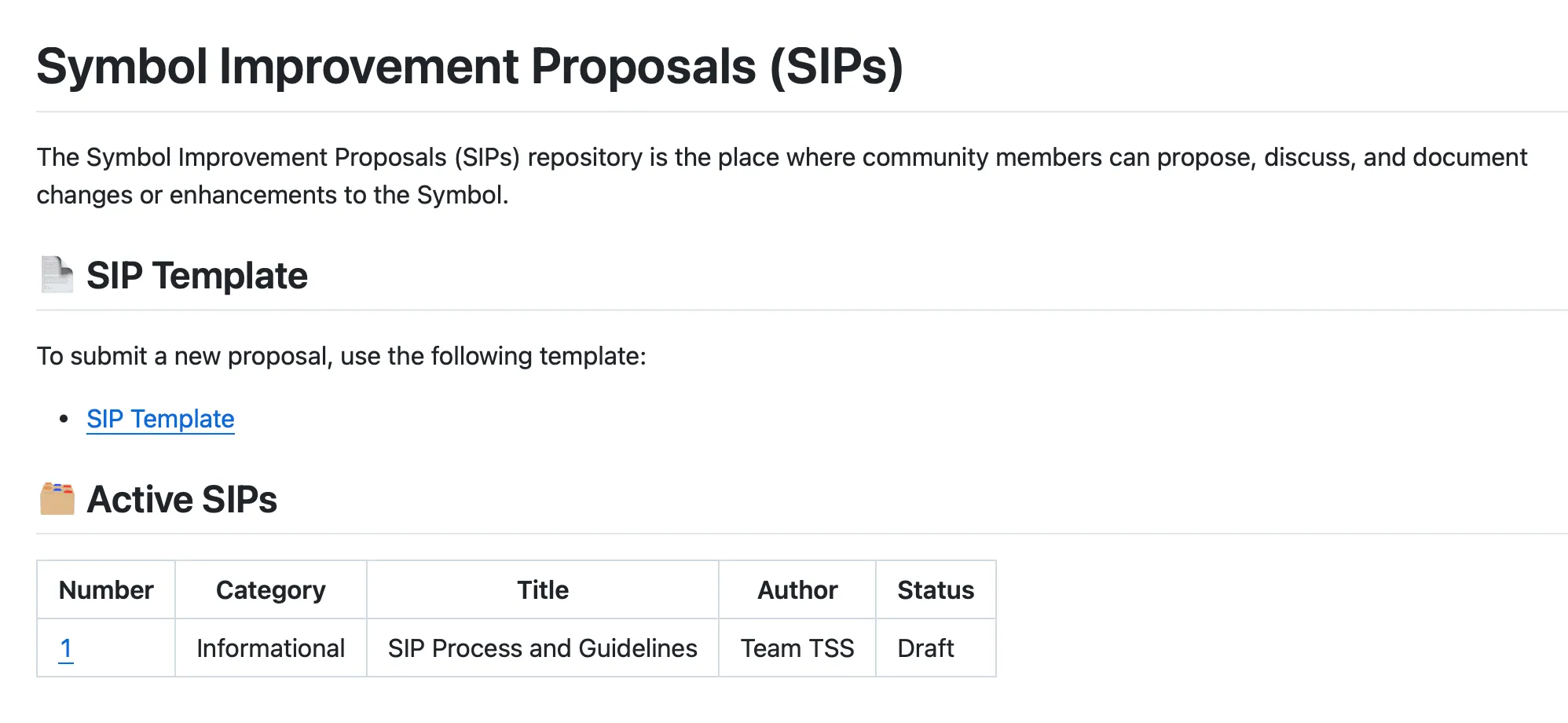Select the Number column header
Viewport: 1568px width, 723px height.
105,589
